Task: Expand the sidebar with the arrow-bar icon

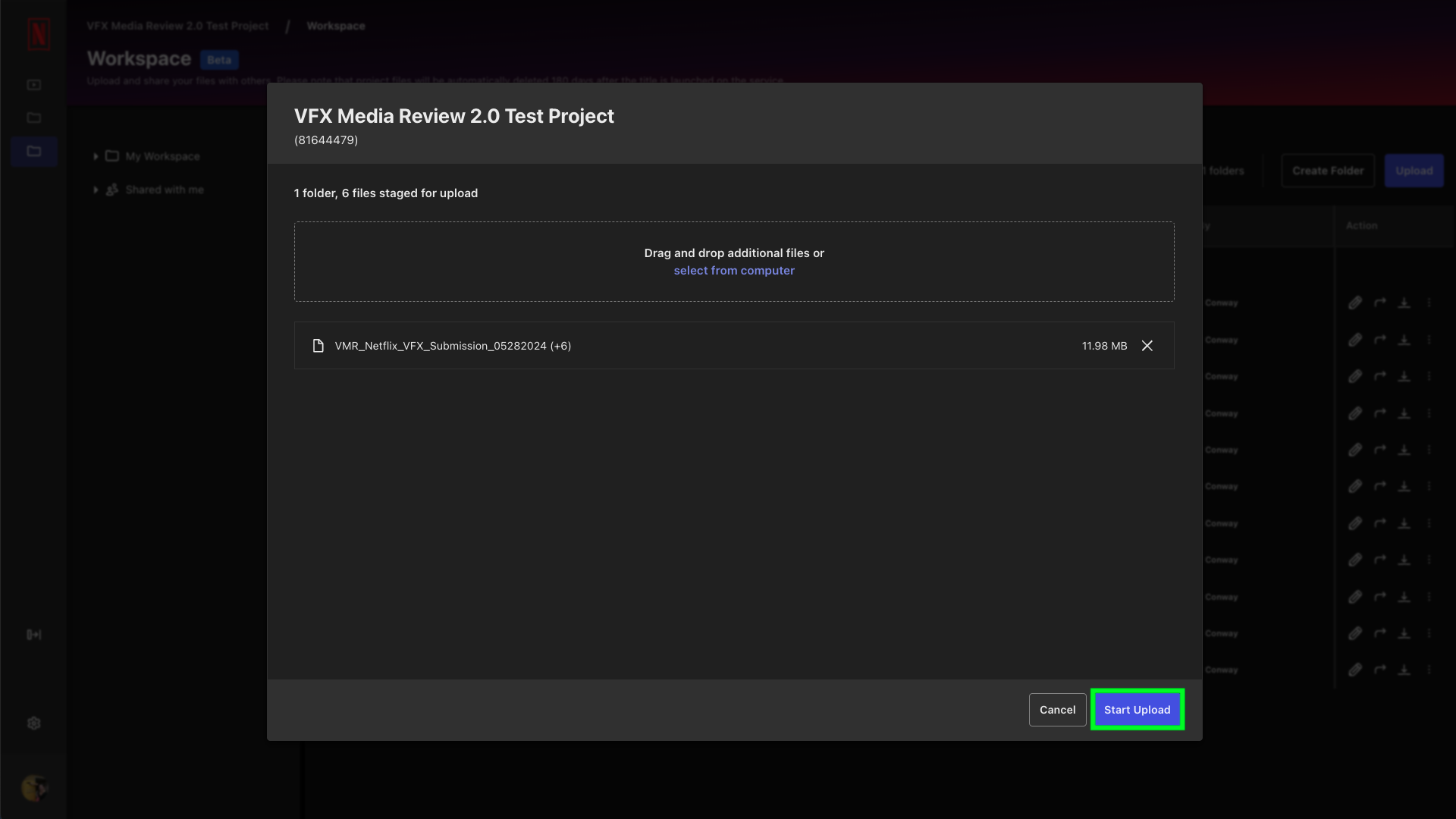Action: click(34, 635)
